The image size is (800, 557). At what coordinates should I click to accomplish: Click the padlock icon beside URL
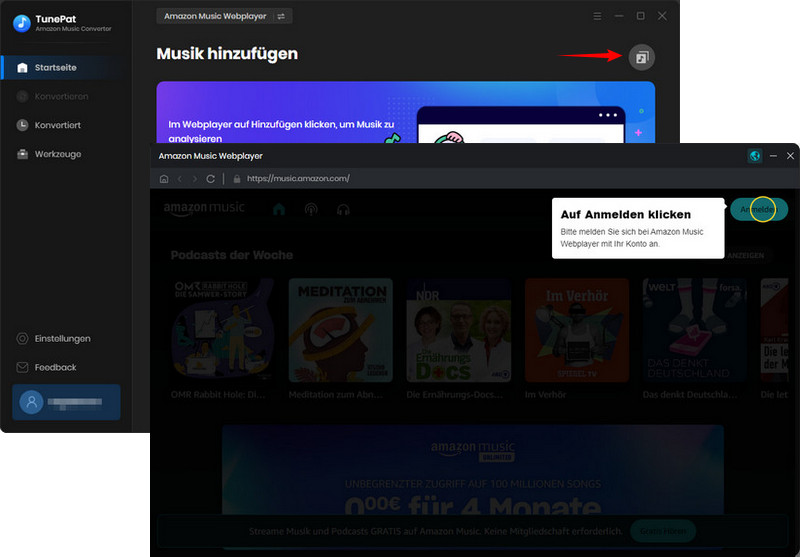[x=236, y=179]
